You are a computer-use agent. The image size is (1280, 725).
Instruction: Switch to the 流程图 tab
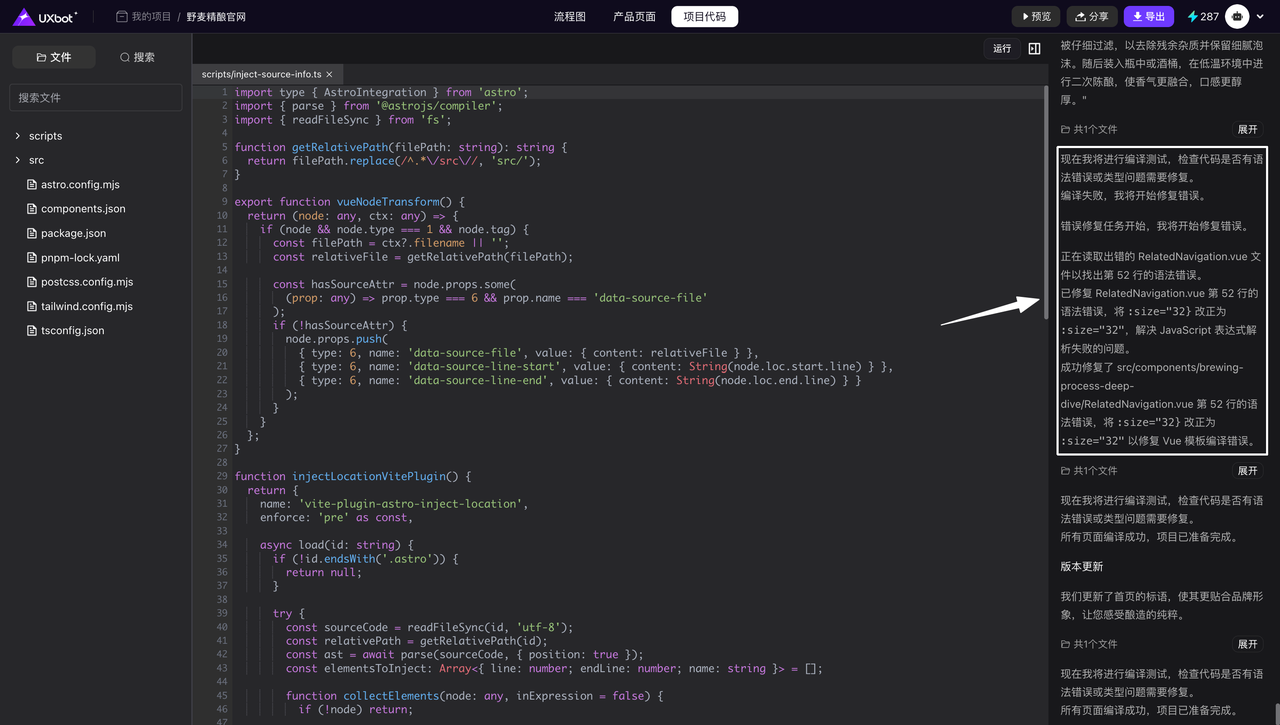570,17
